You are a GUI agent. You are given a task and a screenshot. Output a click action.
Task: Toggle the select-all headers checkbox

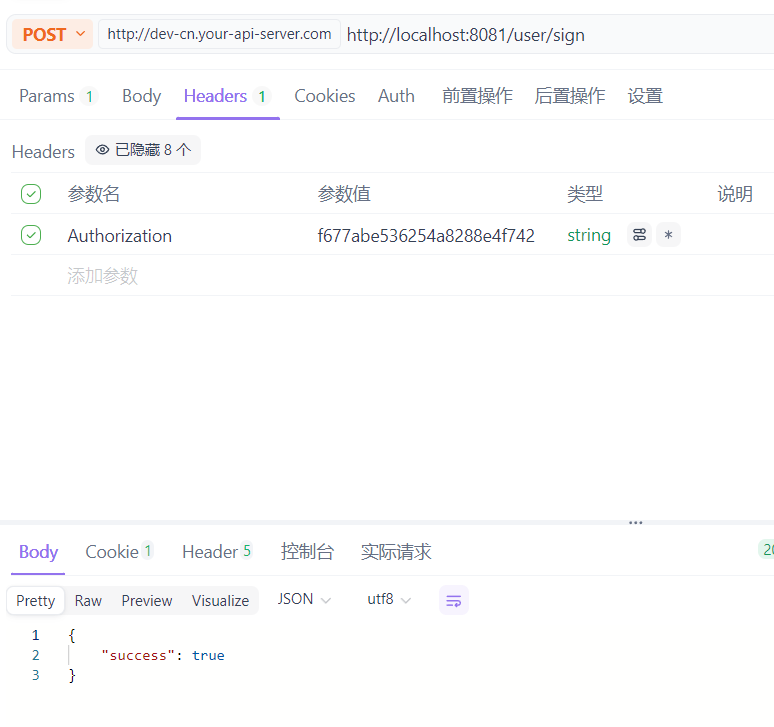pos(31,194)
